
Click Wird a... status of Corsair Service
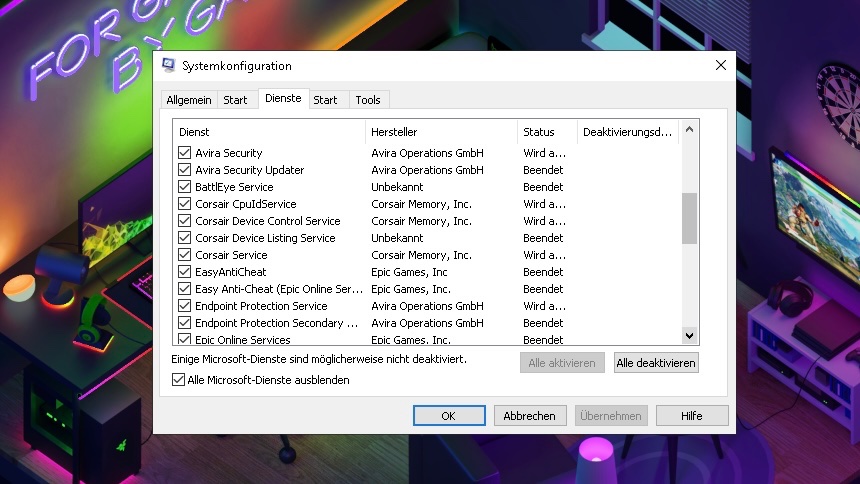tap(545, 255)
